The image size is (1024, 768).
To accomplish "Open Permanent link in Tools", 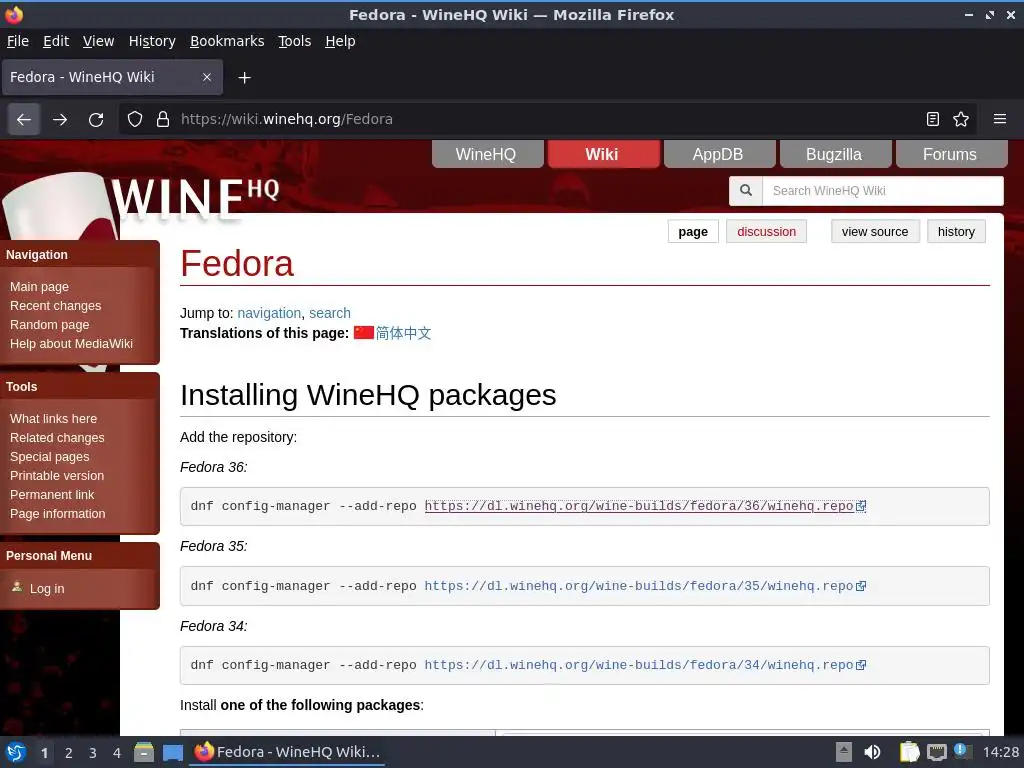I will [52, 494].
